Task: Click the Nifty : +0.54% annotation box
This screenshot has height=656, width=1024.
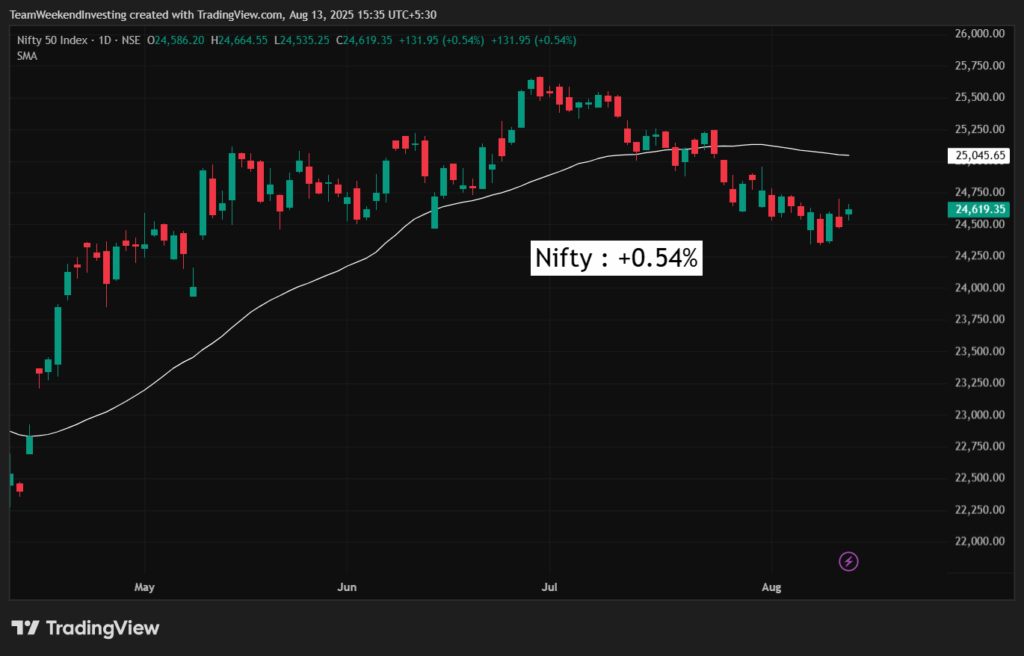Action: pyautogui.click(x=616, y=258)
